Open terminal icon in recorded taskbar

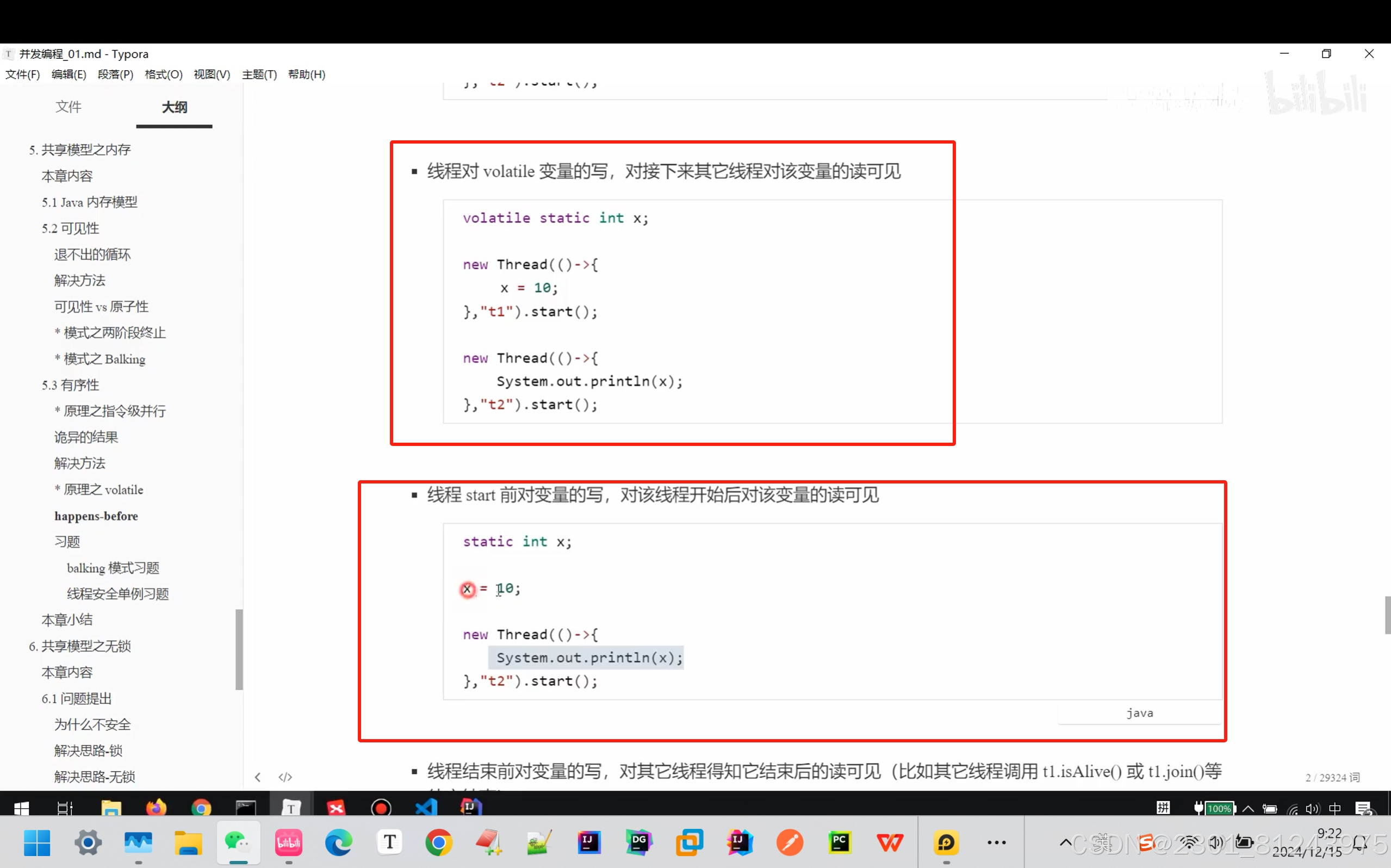[246, 808]
